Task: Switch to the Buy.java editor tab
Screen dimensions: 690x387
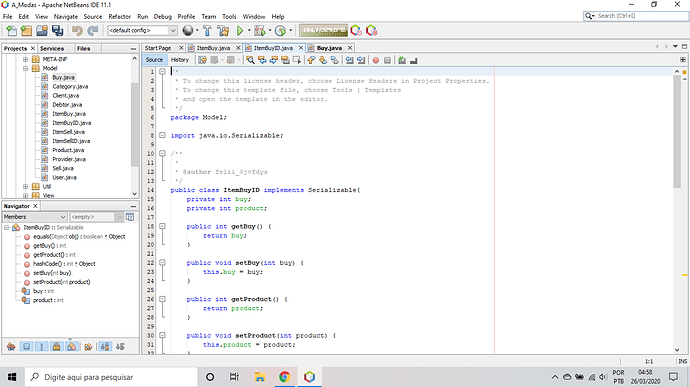Action: click(x=329, y=48)
